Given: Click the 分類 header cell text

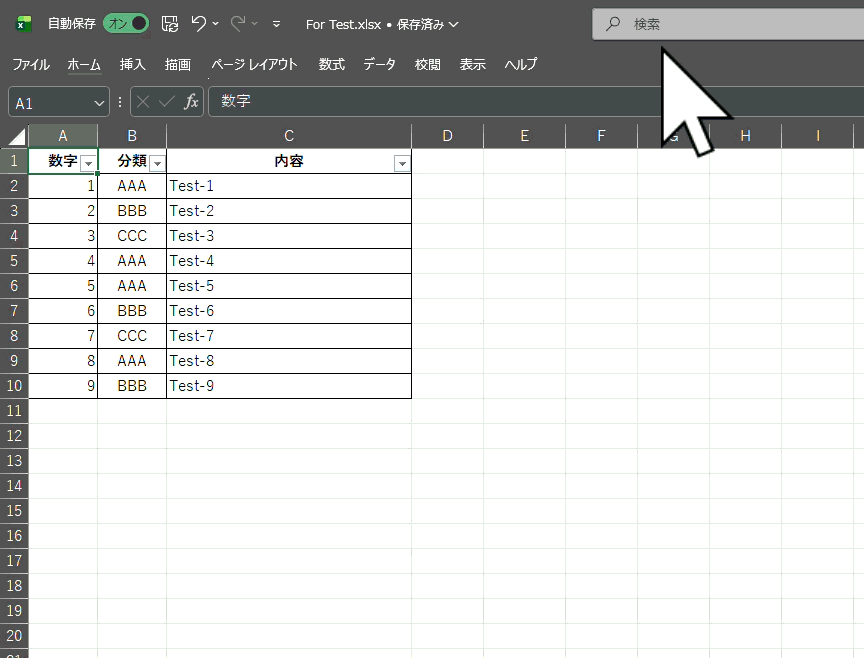Looking at the screenshot, I should [x=132, y=161].
